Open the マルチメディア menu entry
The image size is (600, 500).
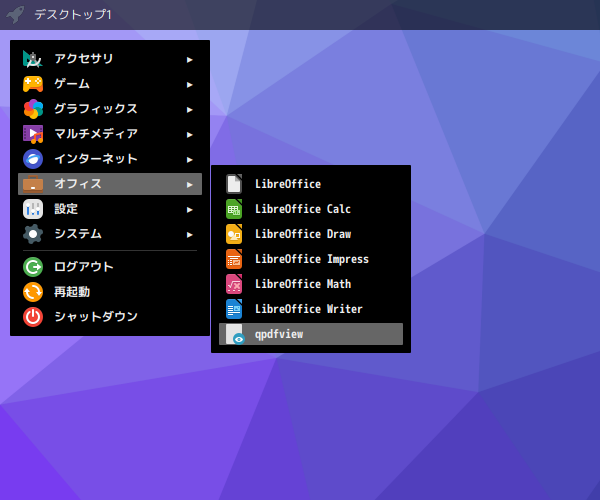coord(110,134)
